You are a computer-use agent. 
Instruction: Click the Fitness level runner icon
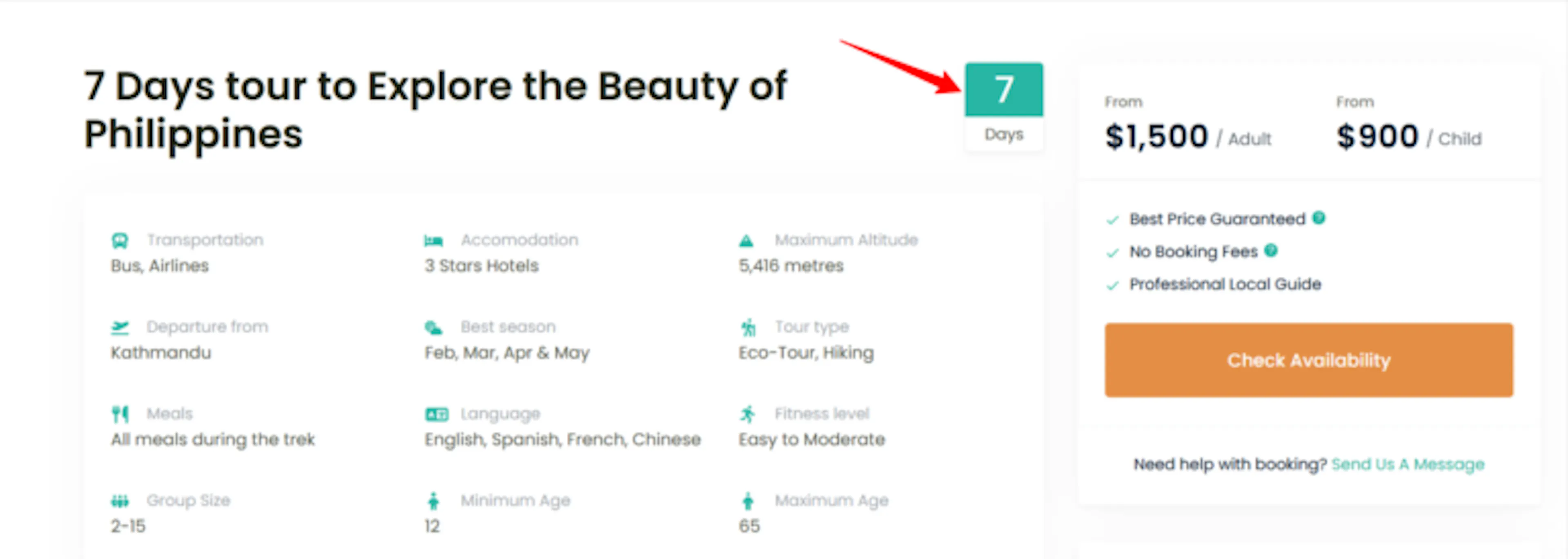pyautogui.click(x=748, y=414)
